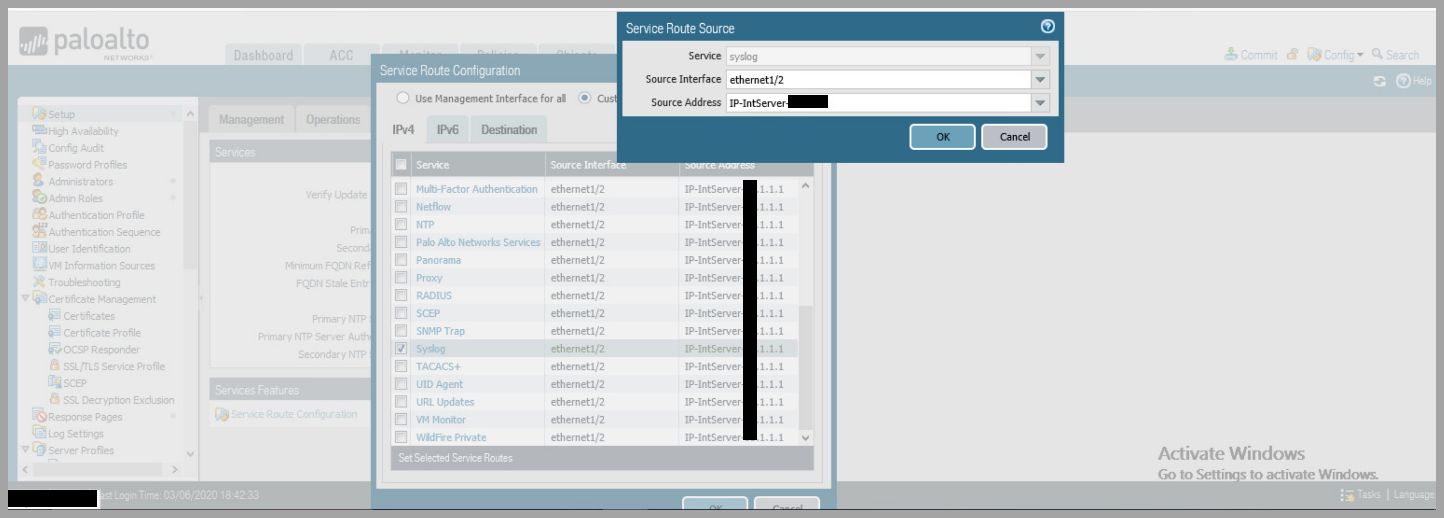1444x518 pixels.
Task: Open SSL/TLS Service Profile in sidebar
Action: (x=114, y=366)
